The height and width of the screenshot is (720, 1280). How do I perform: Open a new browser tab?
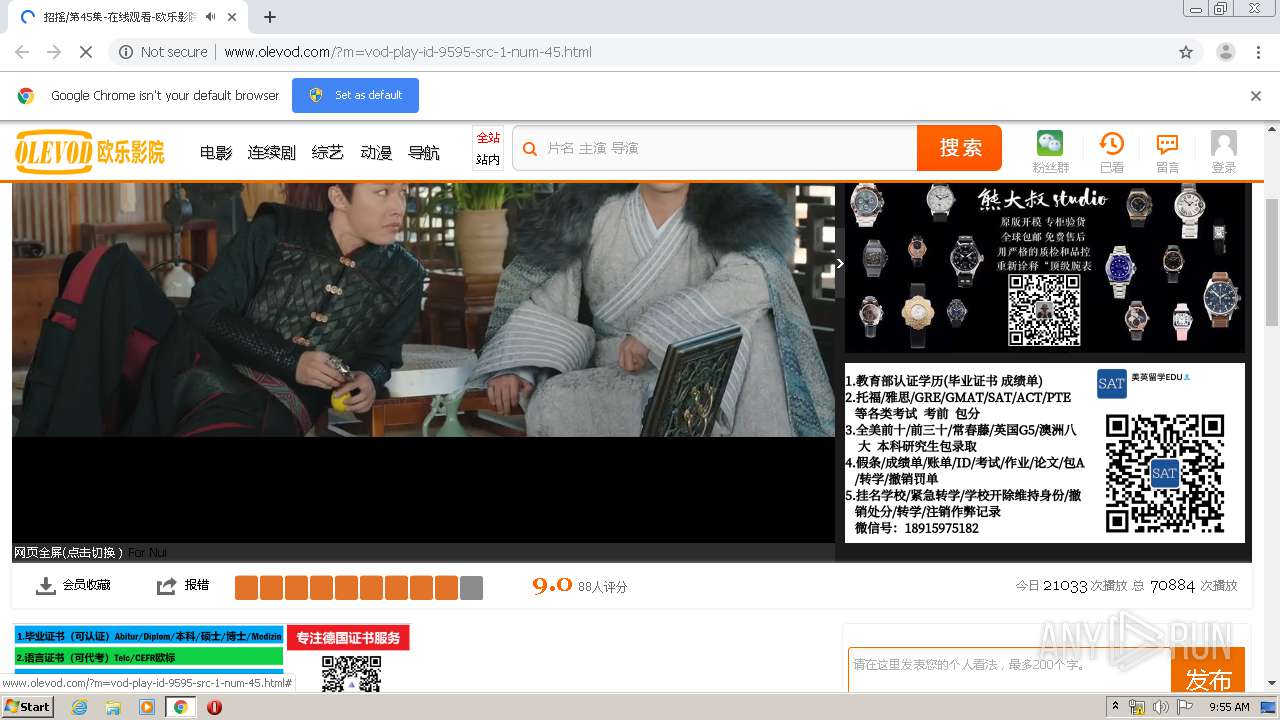[270, 17]
